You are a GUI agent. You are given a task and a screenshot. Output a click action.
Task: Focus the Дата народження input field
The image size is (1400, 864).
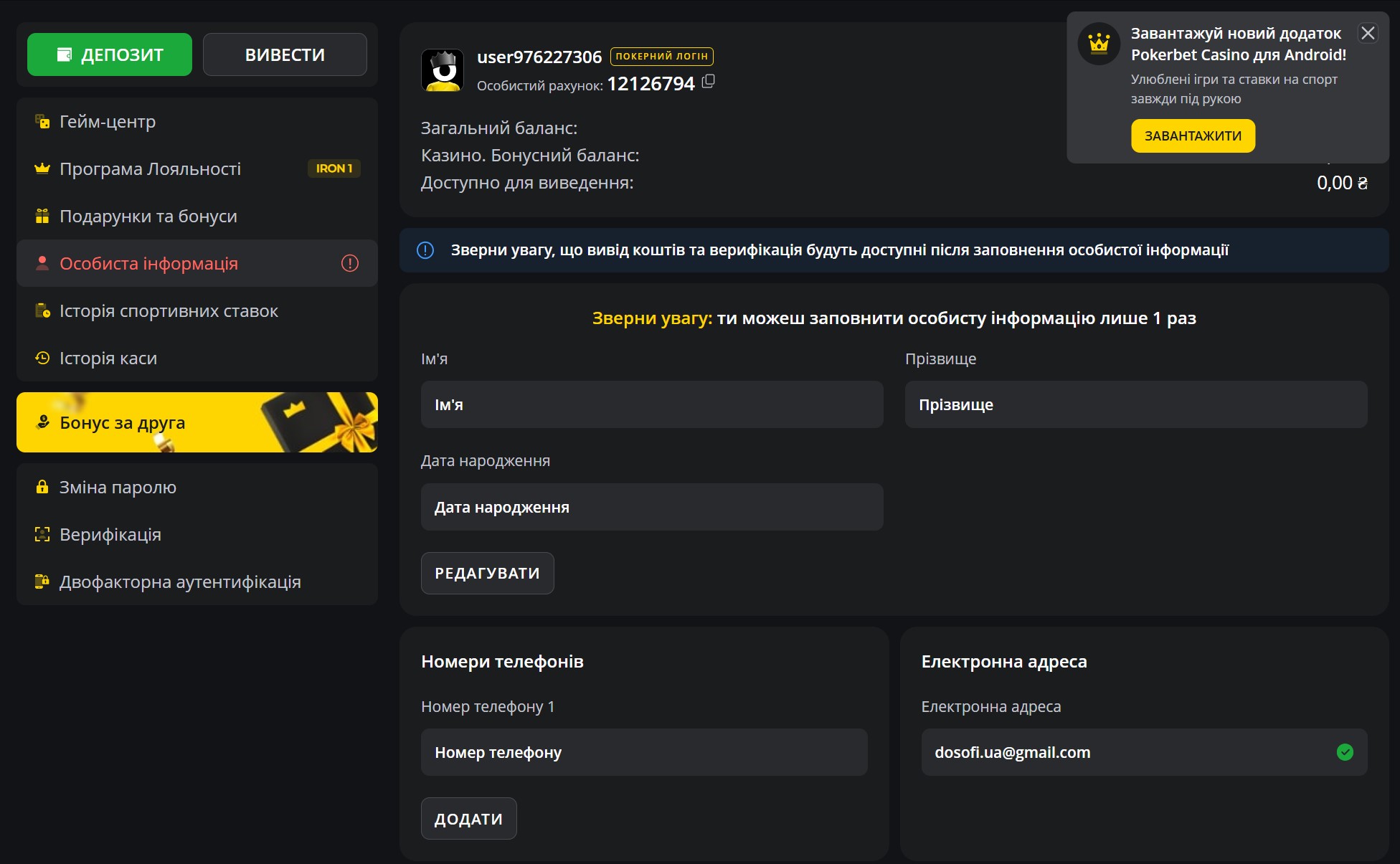(x=651, y=507)
